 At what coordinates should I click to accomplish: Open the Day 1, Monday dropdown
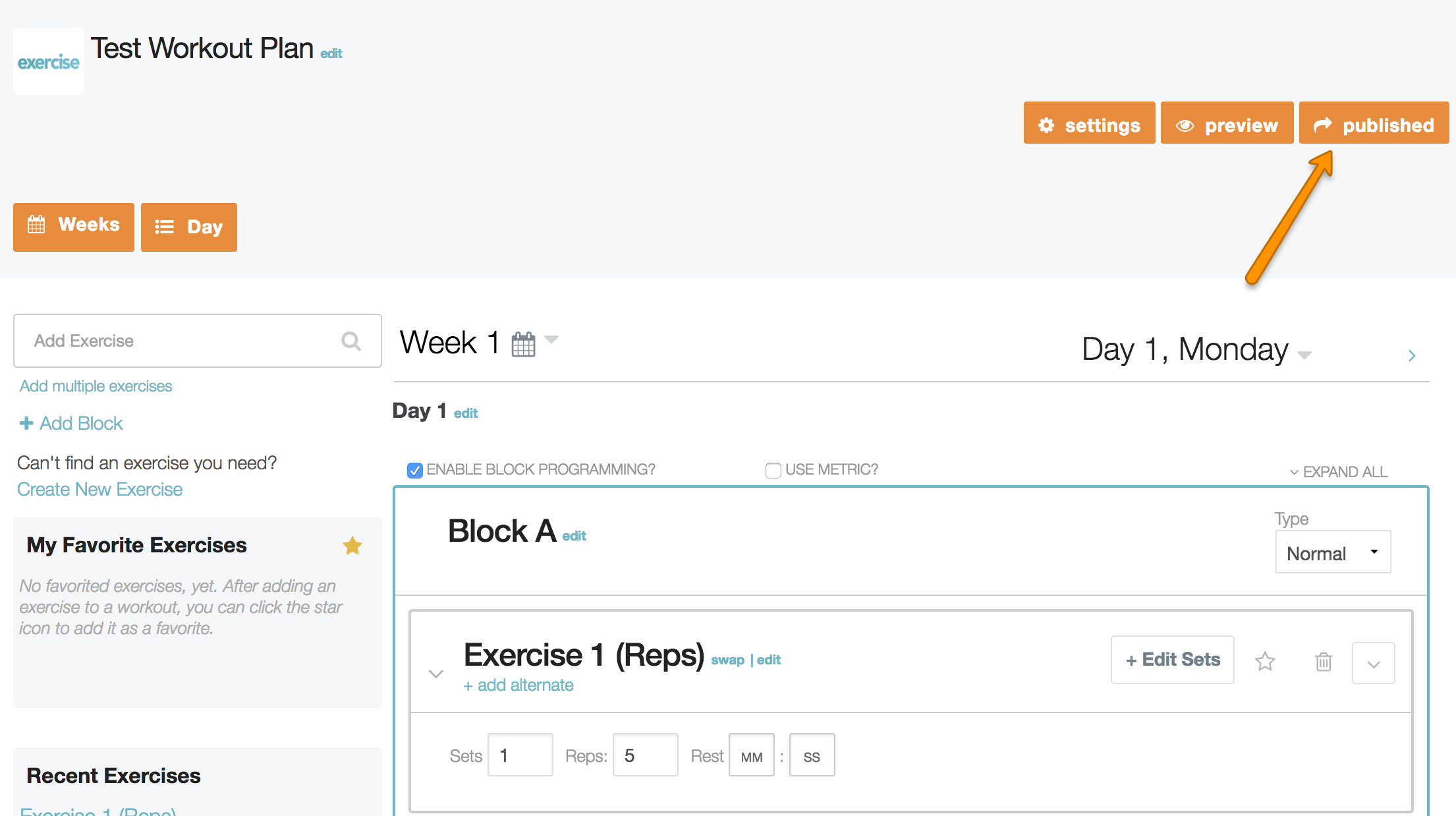pos(1304,355)
